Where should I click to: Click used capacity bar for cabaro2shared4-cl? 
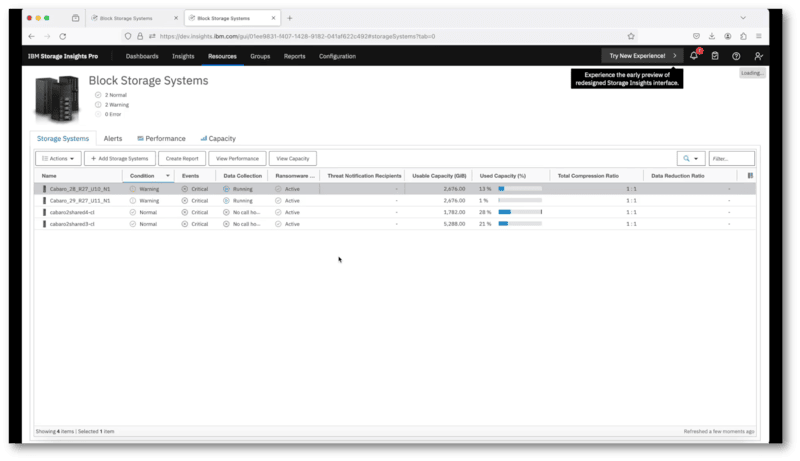(520, 212)
